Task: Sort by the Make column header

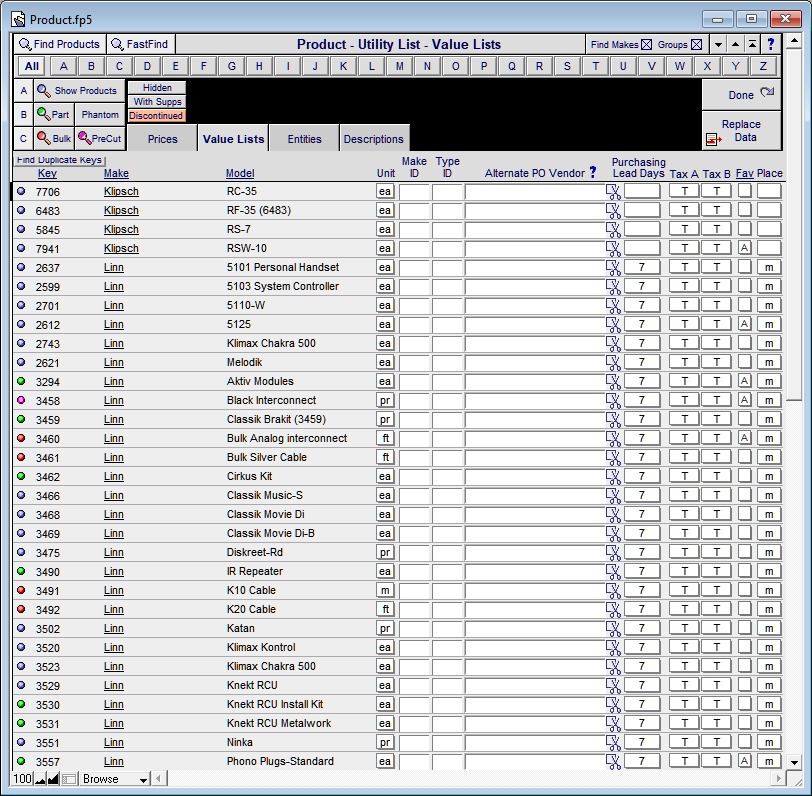Action: pos(116,173)
